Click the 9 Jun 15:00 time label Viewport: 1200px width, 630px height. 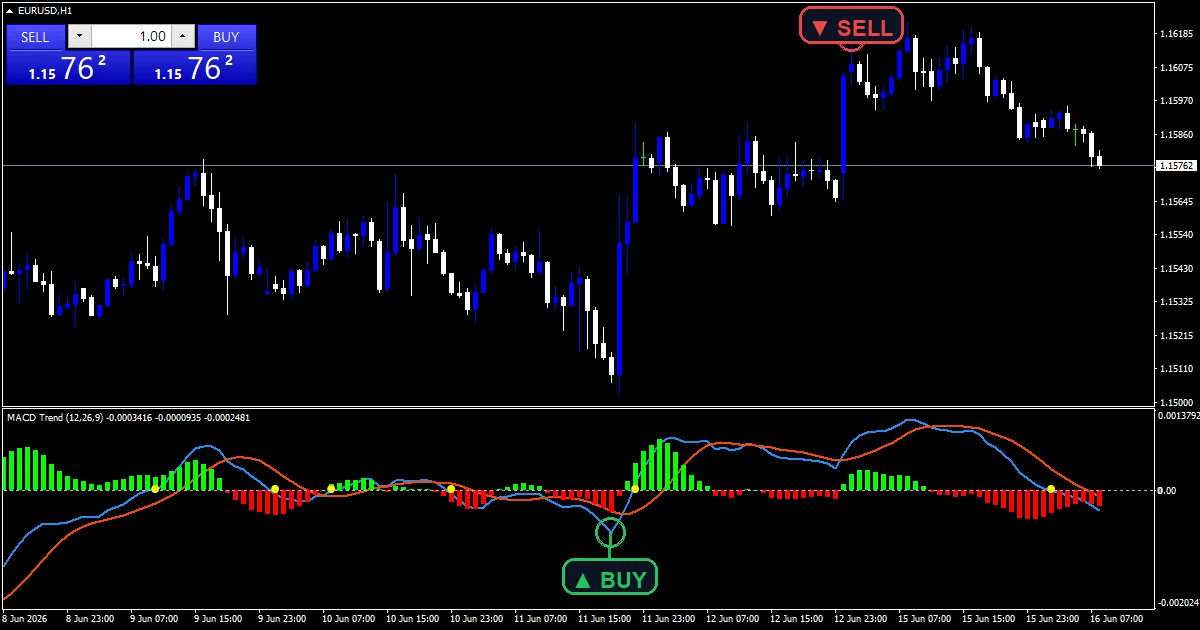click(218, 619)
